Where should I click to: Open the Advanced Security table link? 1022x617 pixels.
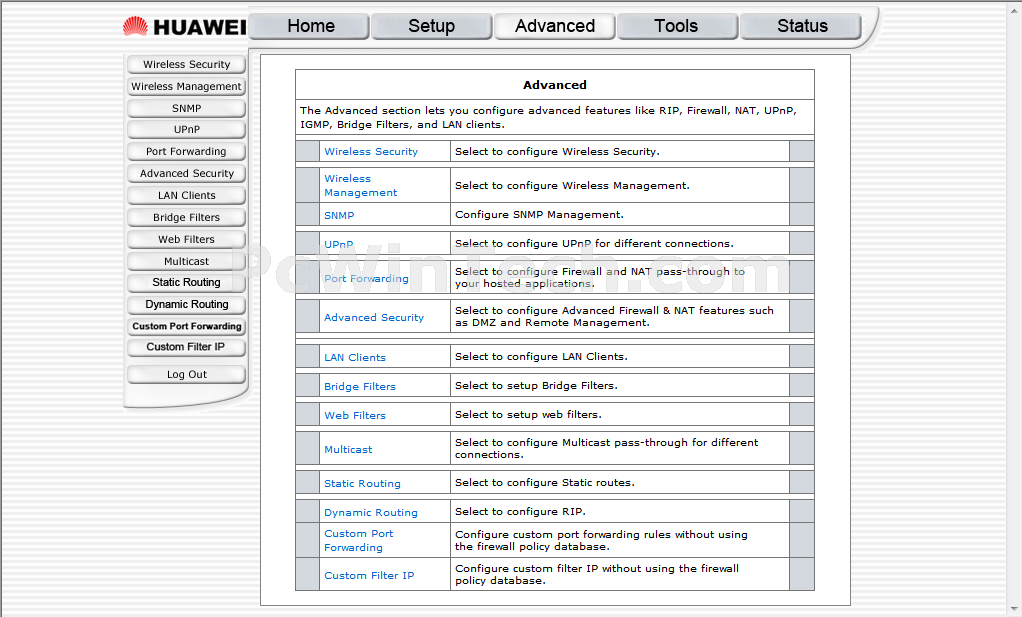(373, 317)
